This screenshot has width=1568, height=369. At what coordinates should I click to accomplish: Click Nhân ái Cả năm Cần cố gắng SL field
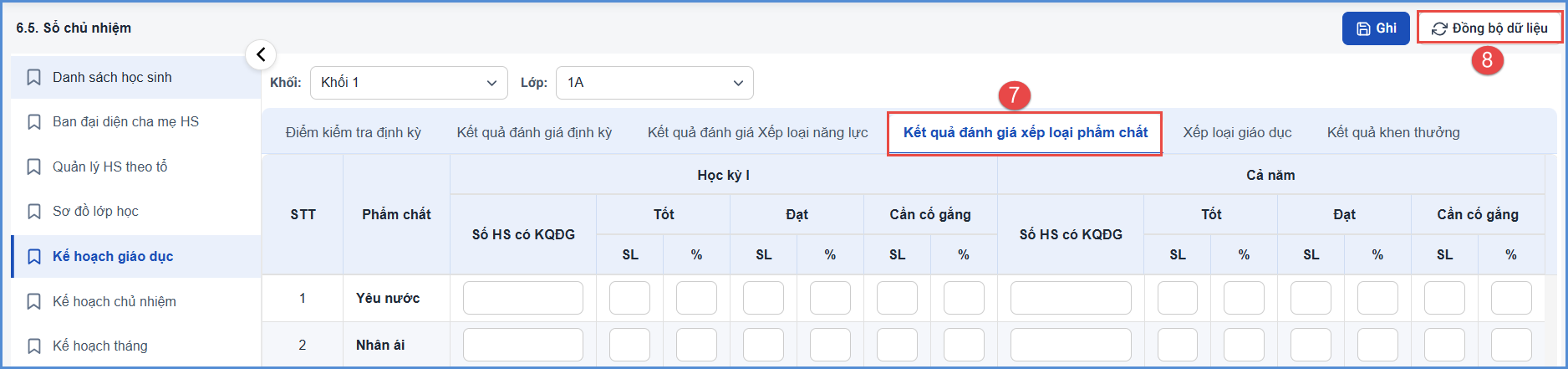(x=1444, y=345)
